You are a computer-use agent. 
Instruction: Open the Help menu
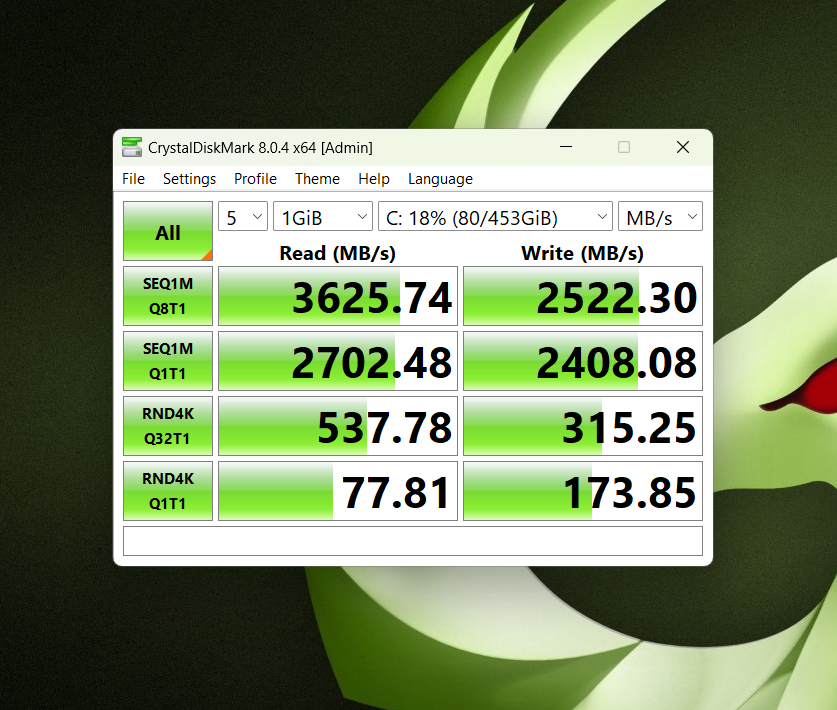point(374,179)
